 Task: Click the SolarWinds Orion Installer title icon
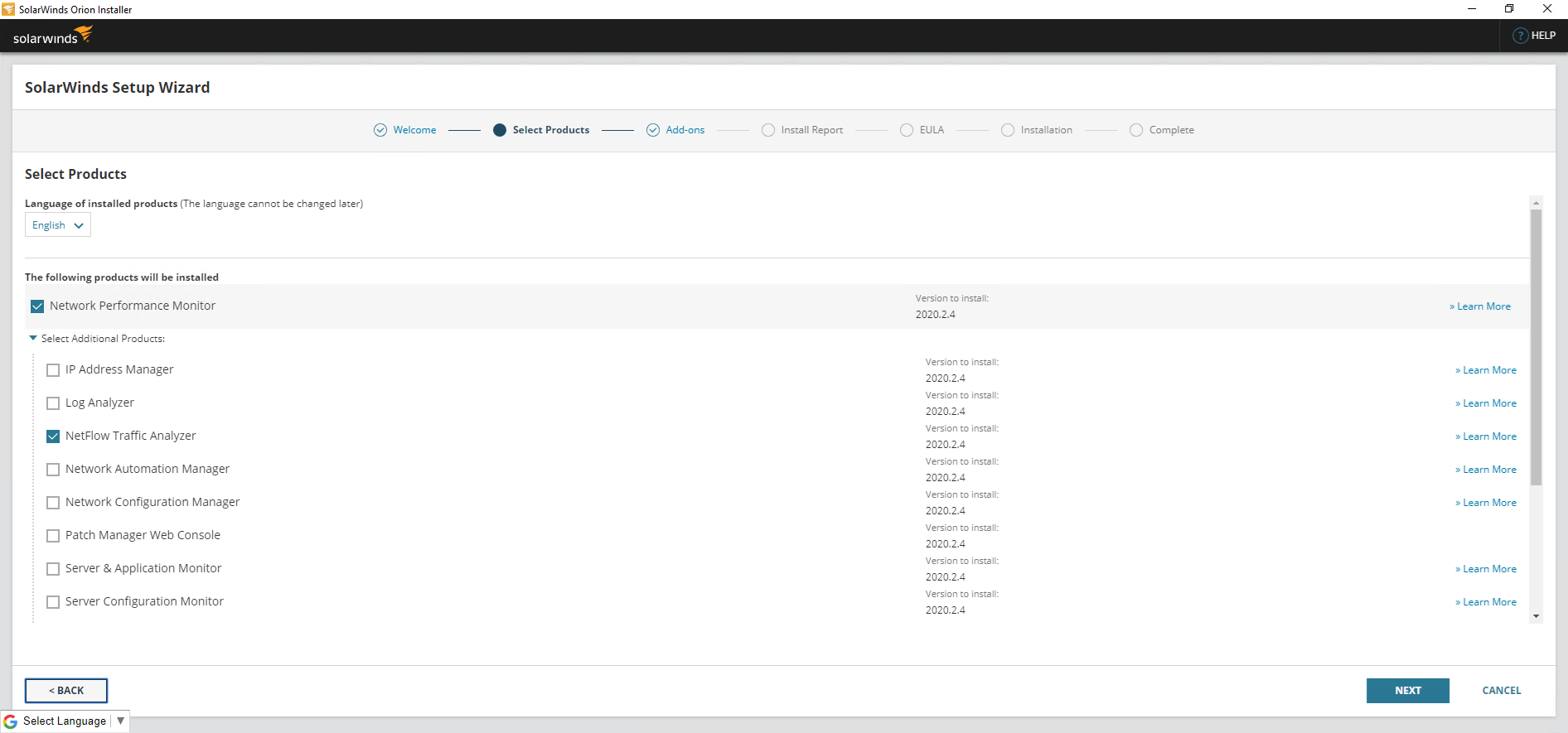pos(8,9)
